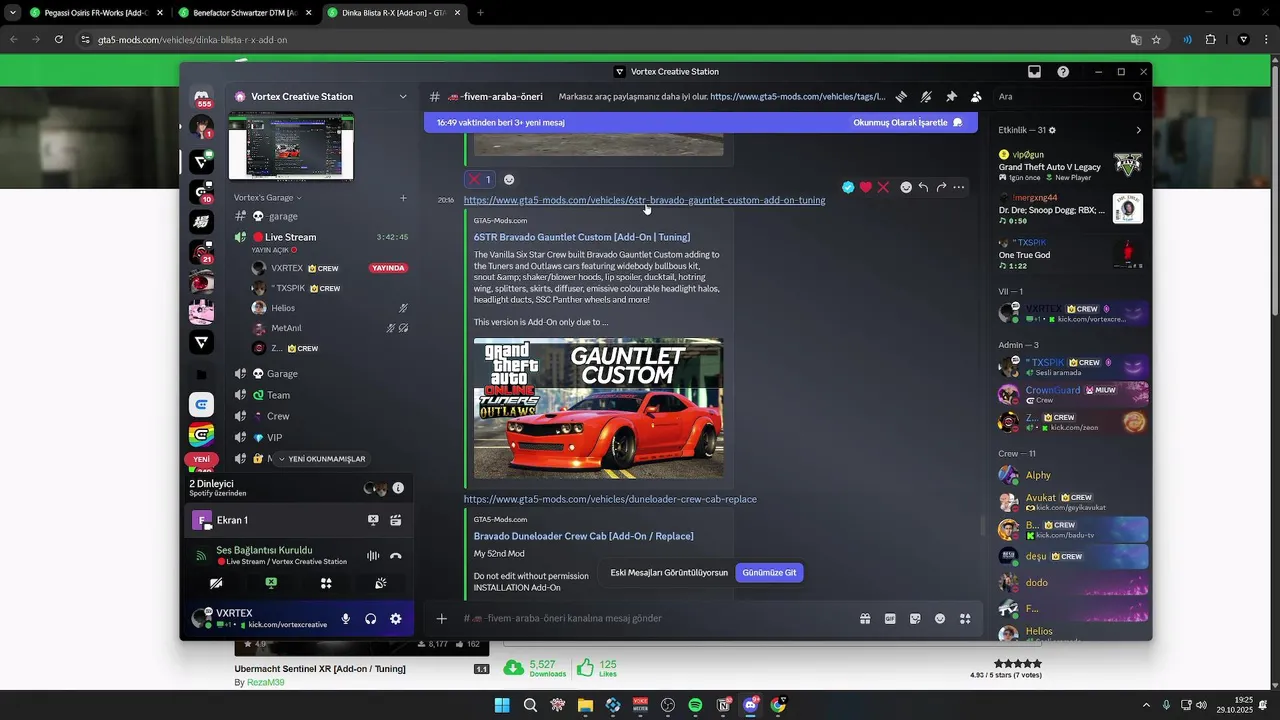Open GIF picker in message bar
The height and width of the screenshot is (720, 1280).
(x=890, y=619)
